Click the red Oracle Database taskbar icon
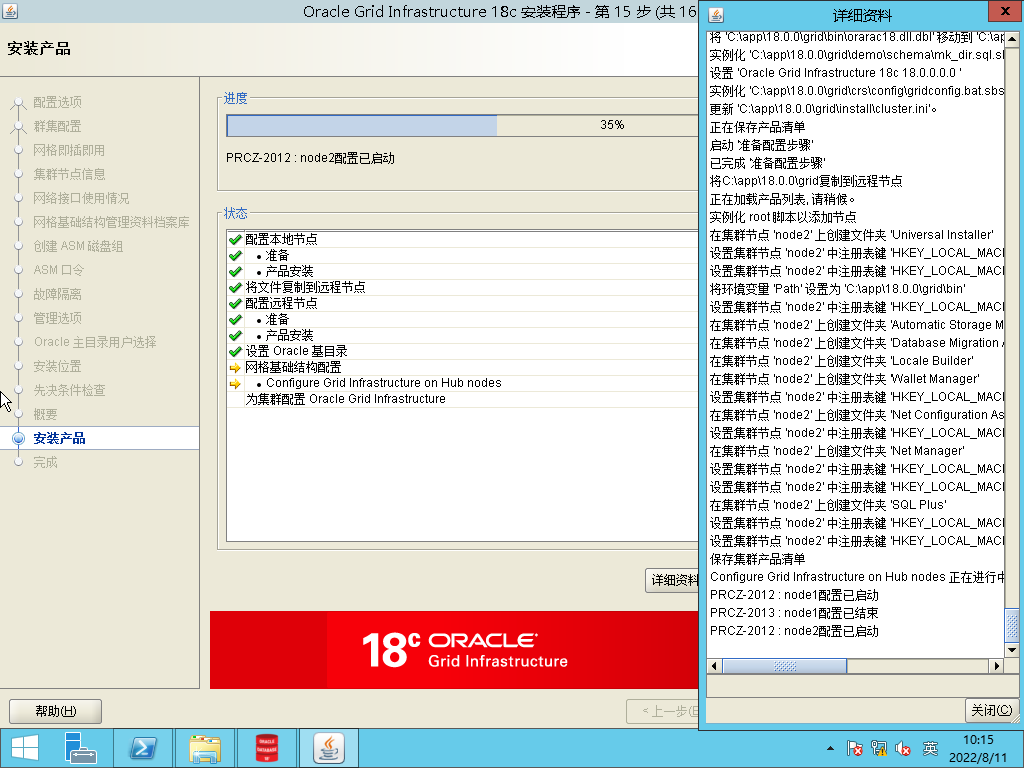This screenshot has height=768, width=1024. [266, 748]
